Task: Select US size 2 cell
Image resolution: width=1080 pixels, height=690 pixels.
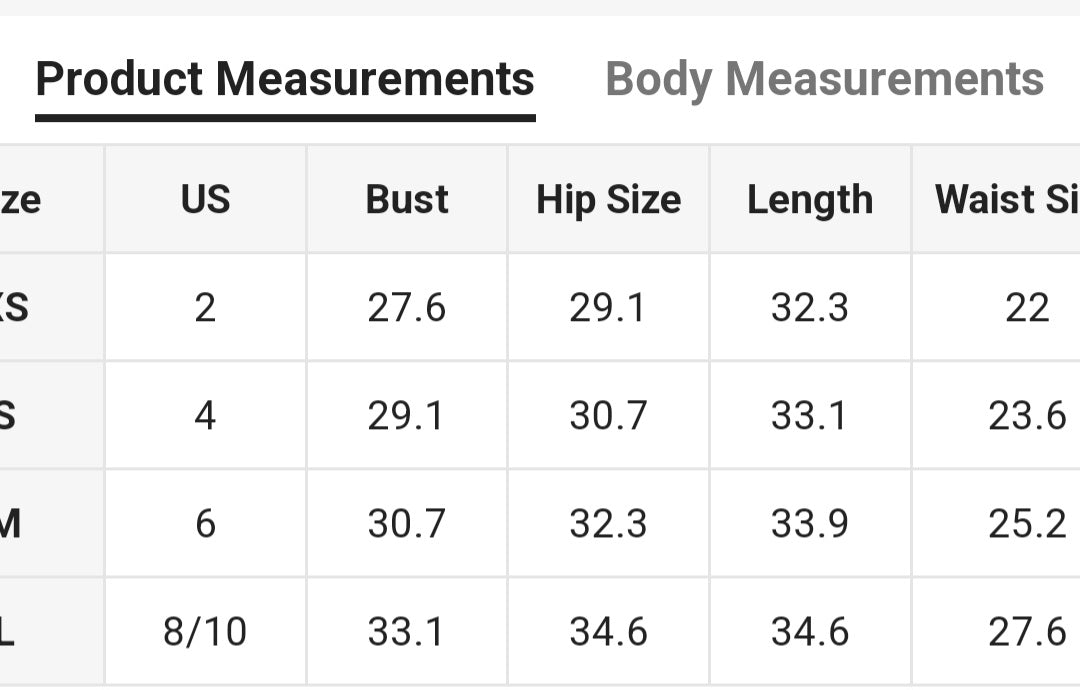Action: tap(205, 308)
